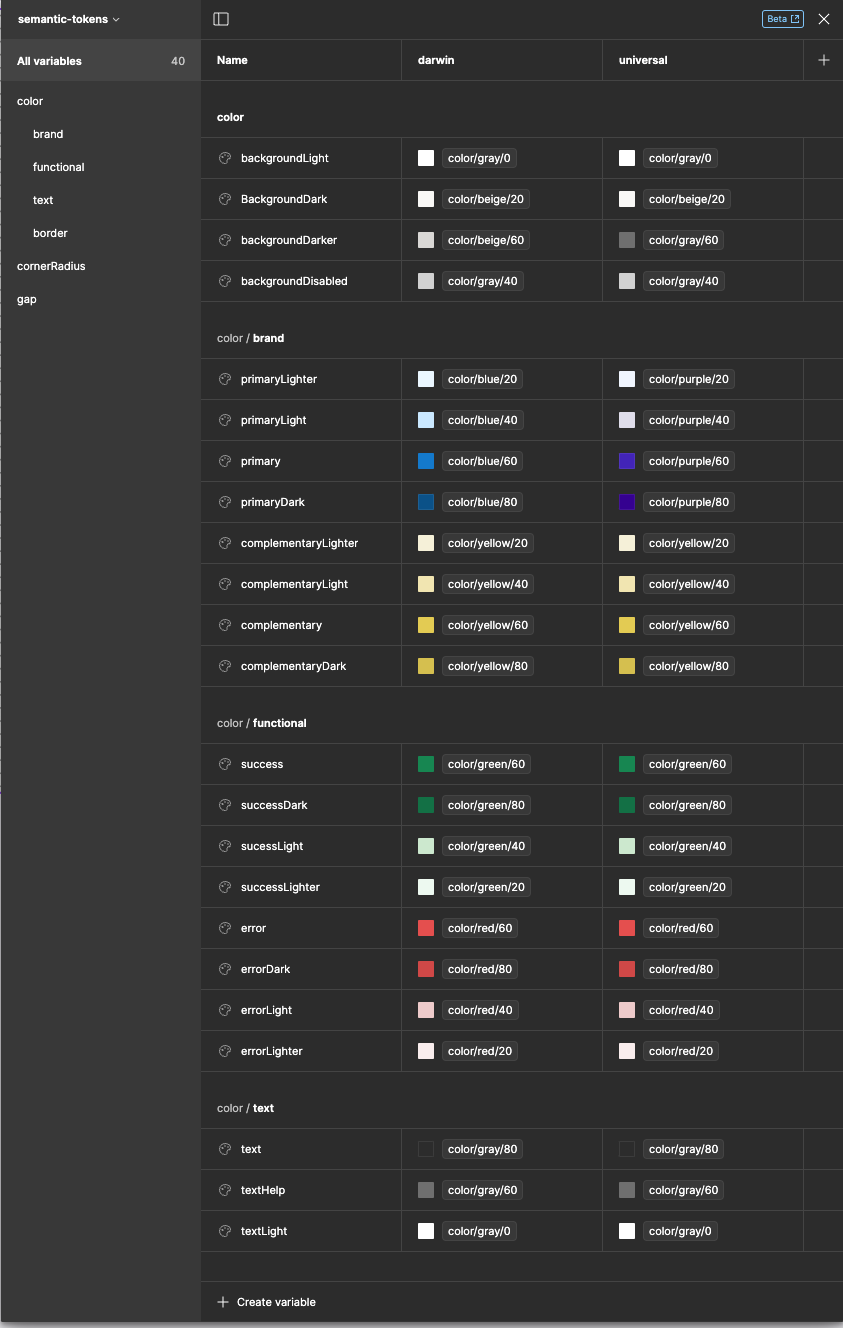This screenshot has width=843, height=1328.
Task: Open darwin value color/blue/60 for primary
Action: pos(484,461)
